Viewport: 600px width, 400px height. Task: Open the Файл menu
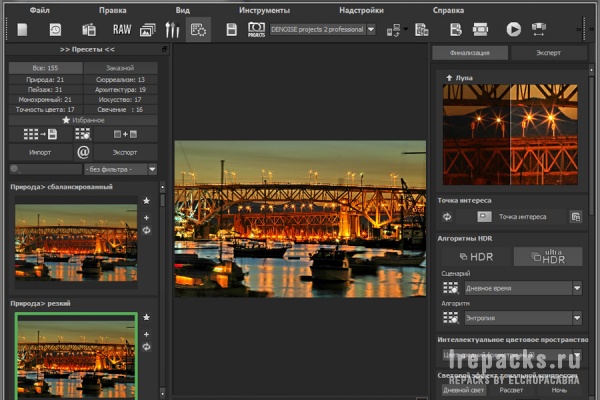39,10
